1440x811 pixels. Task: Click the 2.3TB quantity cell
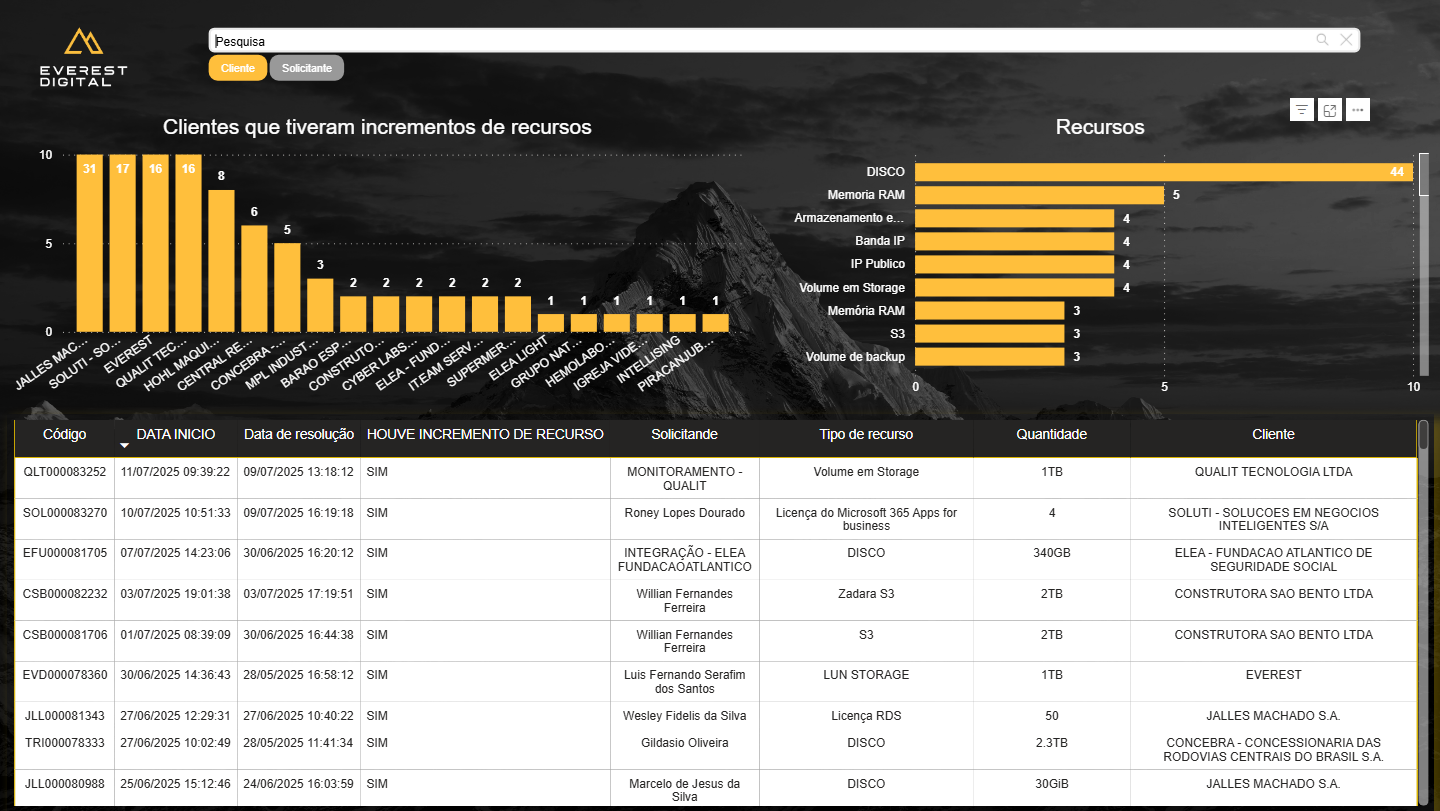pyautogui.click(x=1052, y=743)
